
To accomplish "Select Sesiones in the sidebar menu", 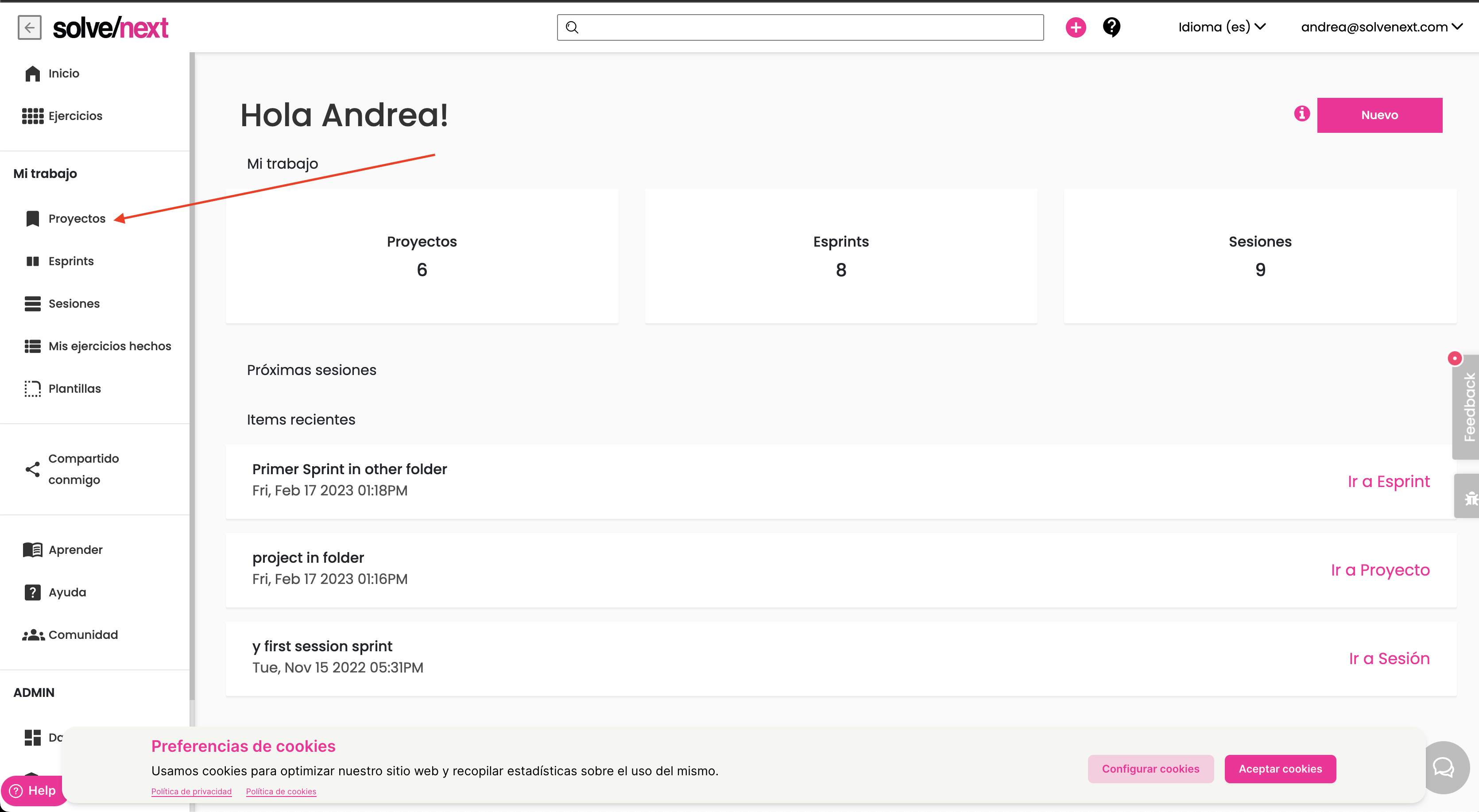I will coord(74,304).
